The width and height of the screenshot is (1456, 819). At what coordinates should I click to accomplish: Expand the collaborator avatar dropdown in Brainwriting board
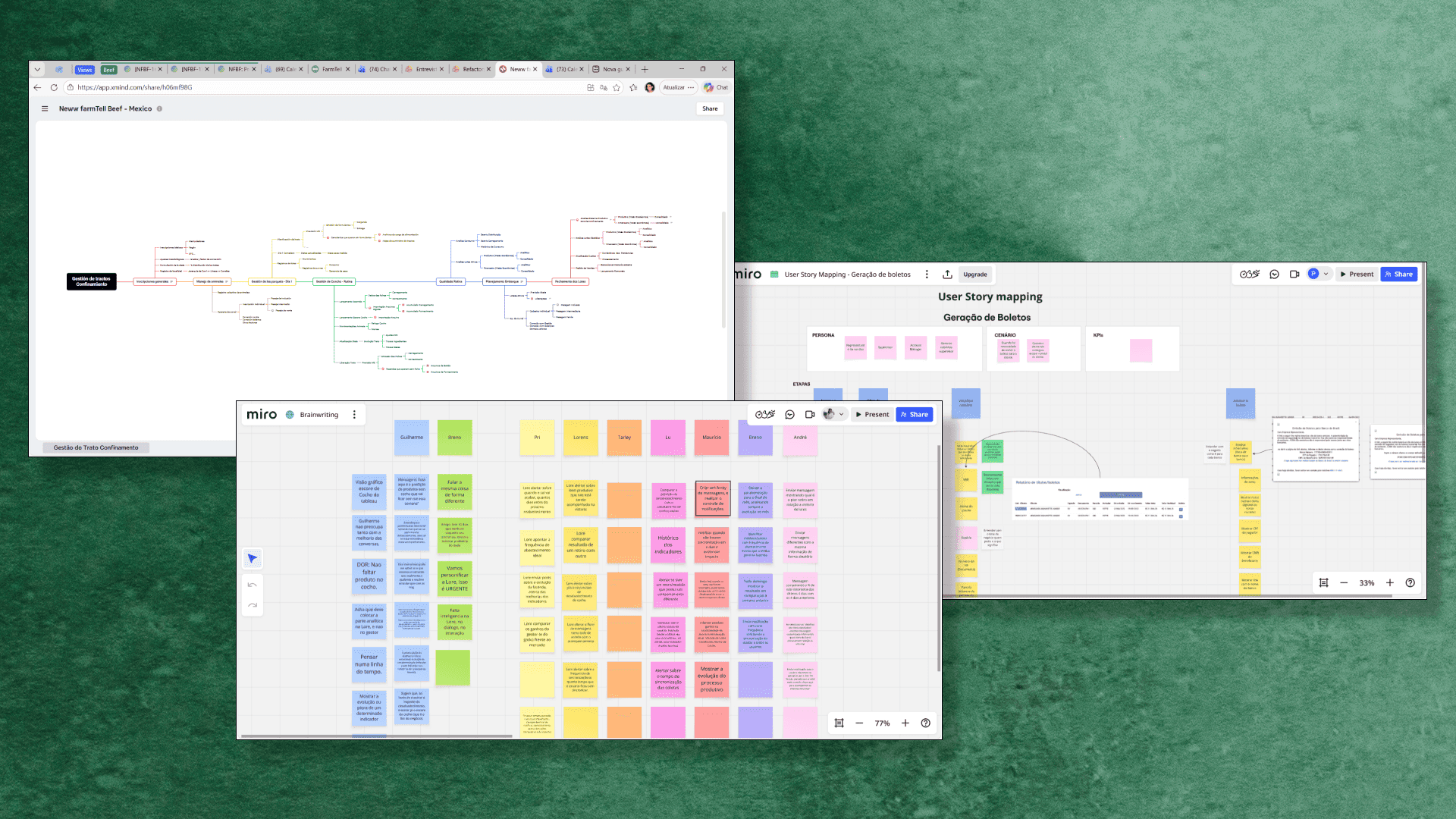coord(841,415)
